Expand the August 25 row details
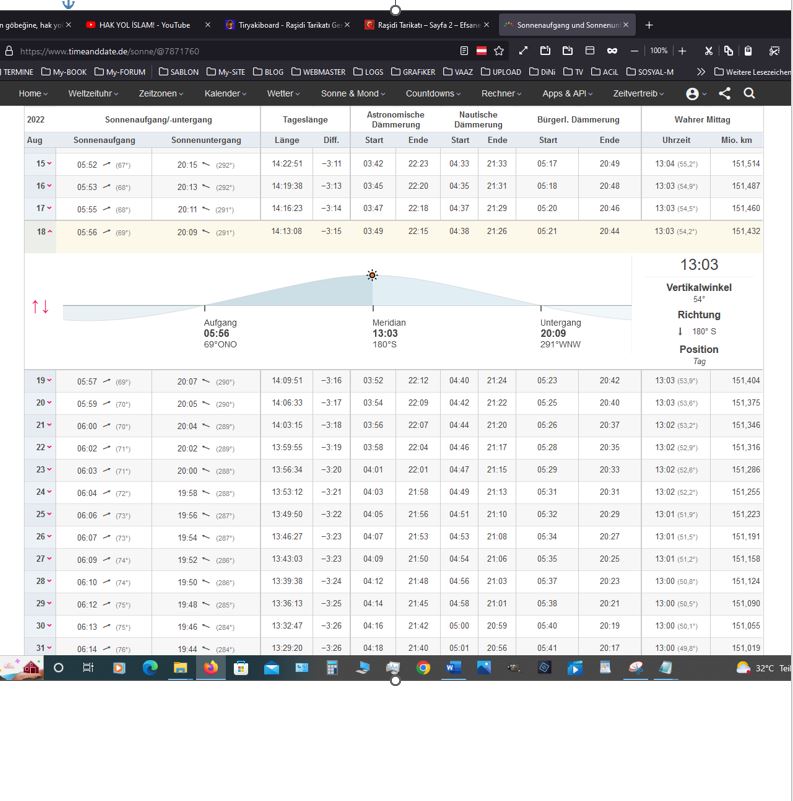This screenshot has height=801, width=793. 44,514
